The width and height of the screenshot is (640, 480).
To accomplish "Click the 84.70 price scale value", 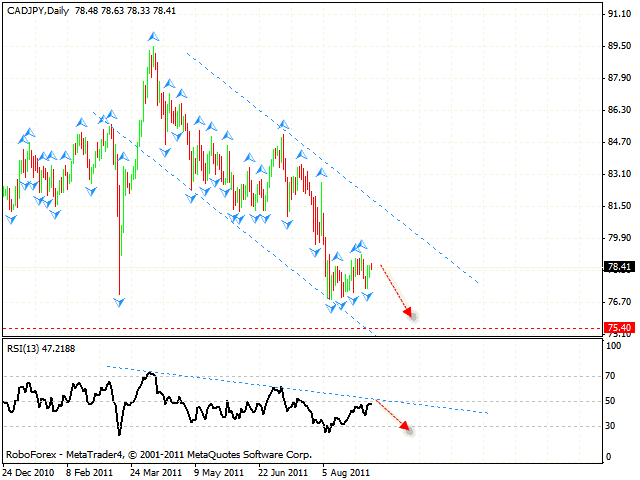I will point(619,142).
